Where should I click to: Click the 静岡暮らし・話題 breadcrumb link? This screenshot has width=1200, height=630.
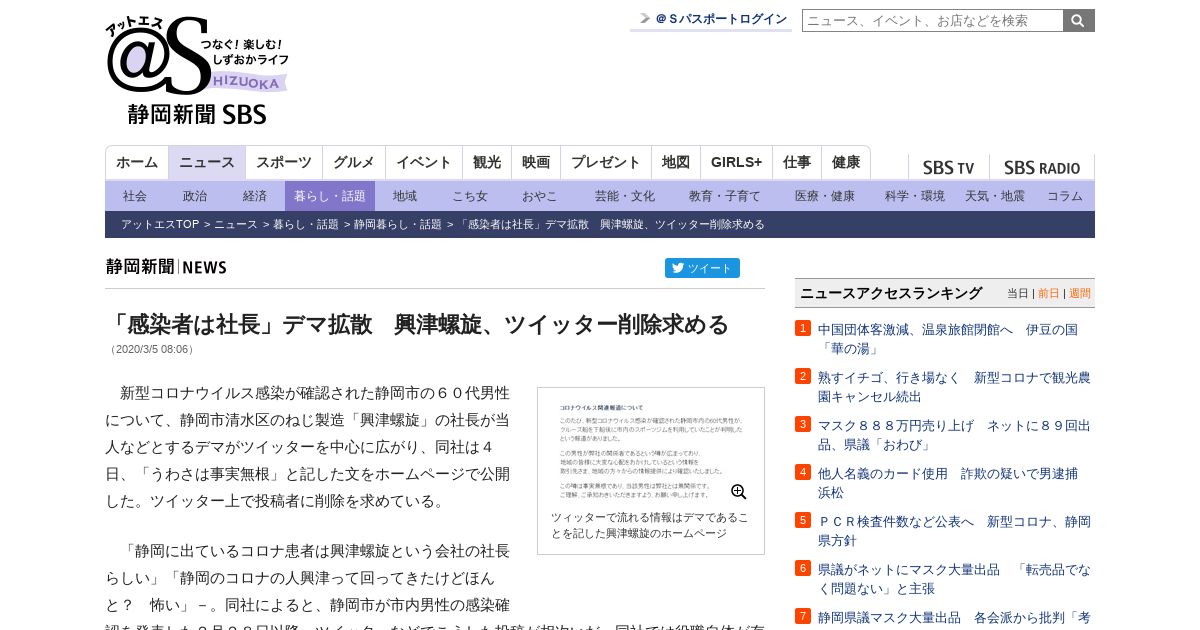point(398,224)
